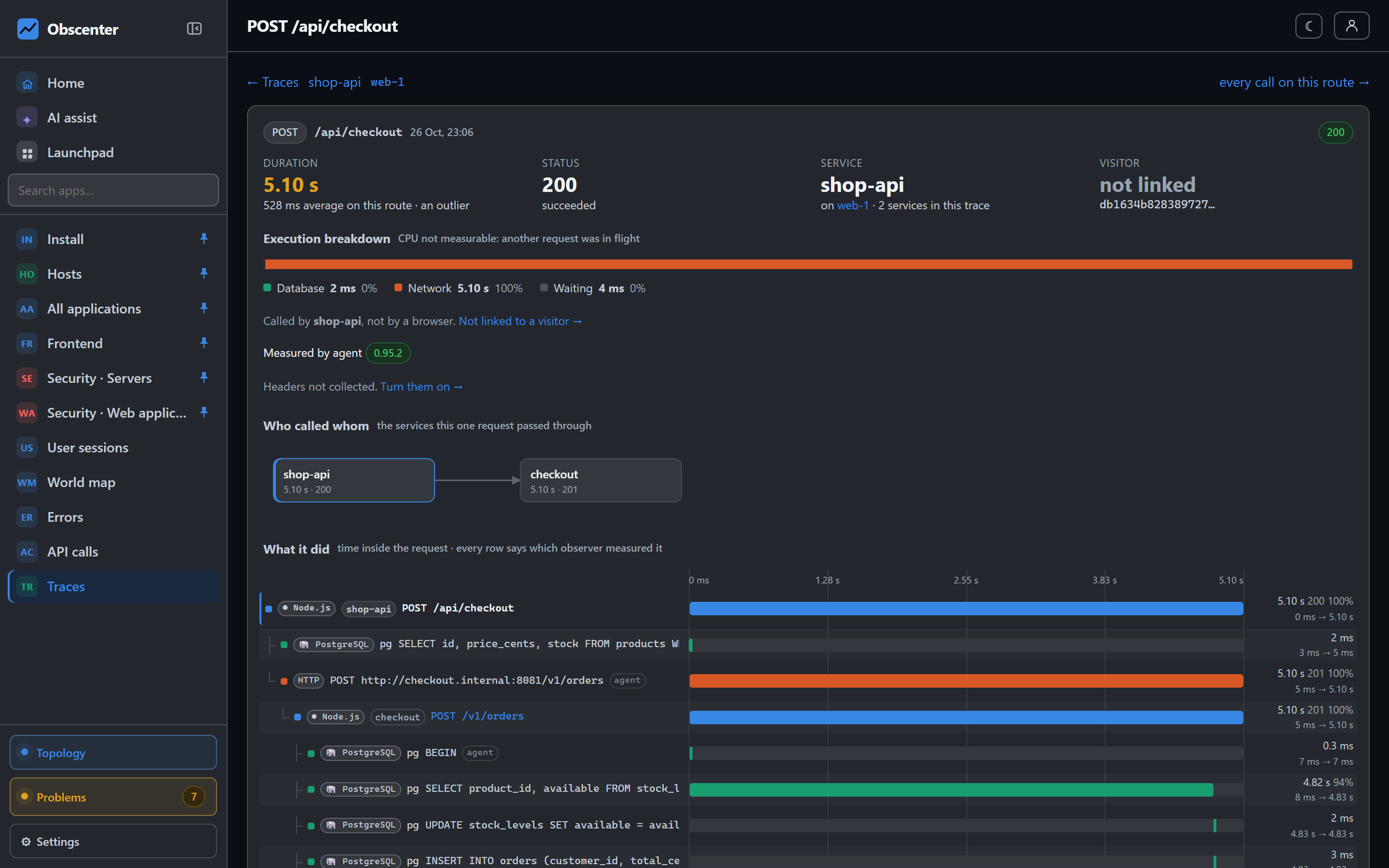The width and height of the screenshot is (1389, 868).
Task: Click the 0.95.2 agent version badge
Action: 388,353
